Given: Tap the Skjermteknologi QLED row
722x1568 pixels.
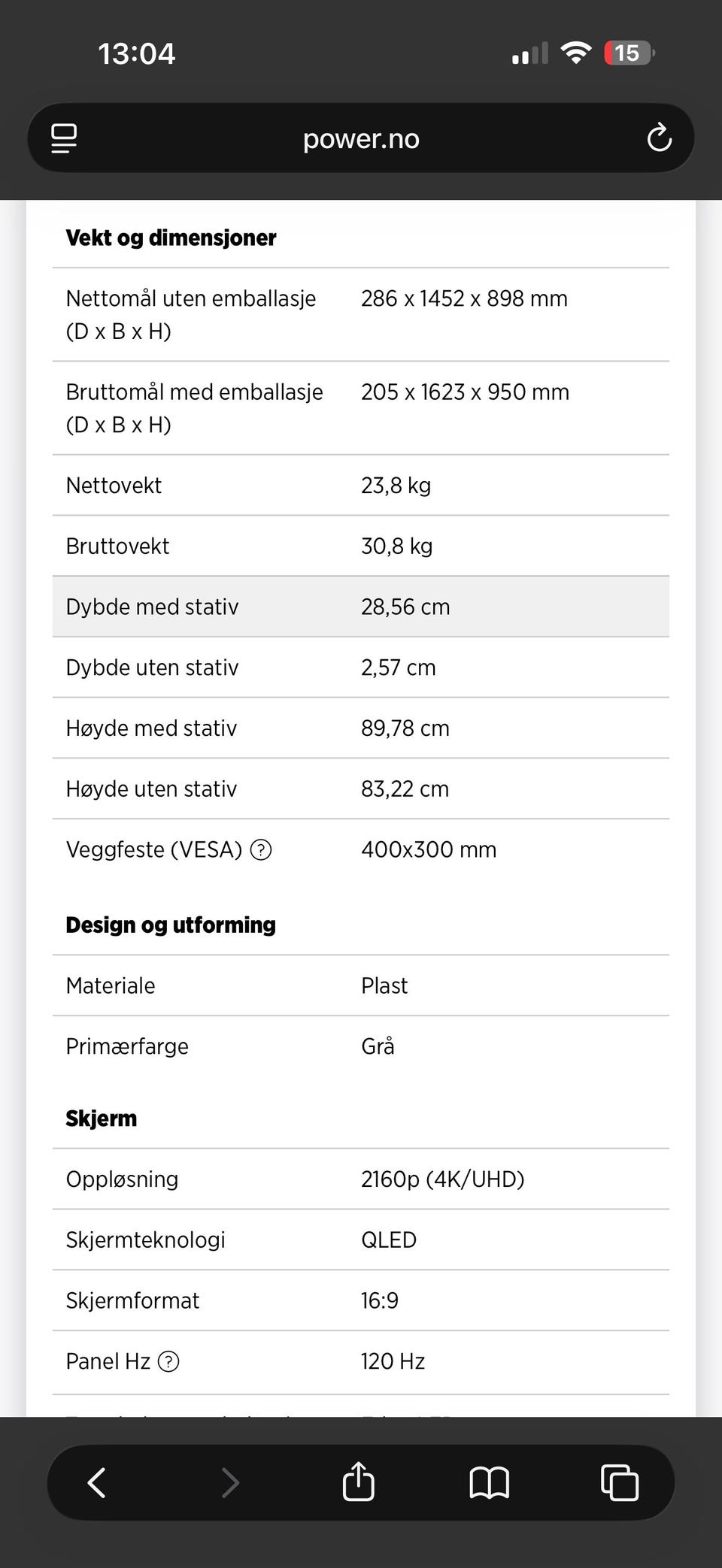Looking at the screenshot, I should [x=361, y=1240].
